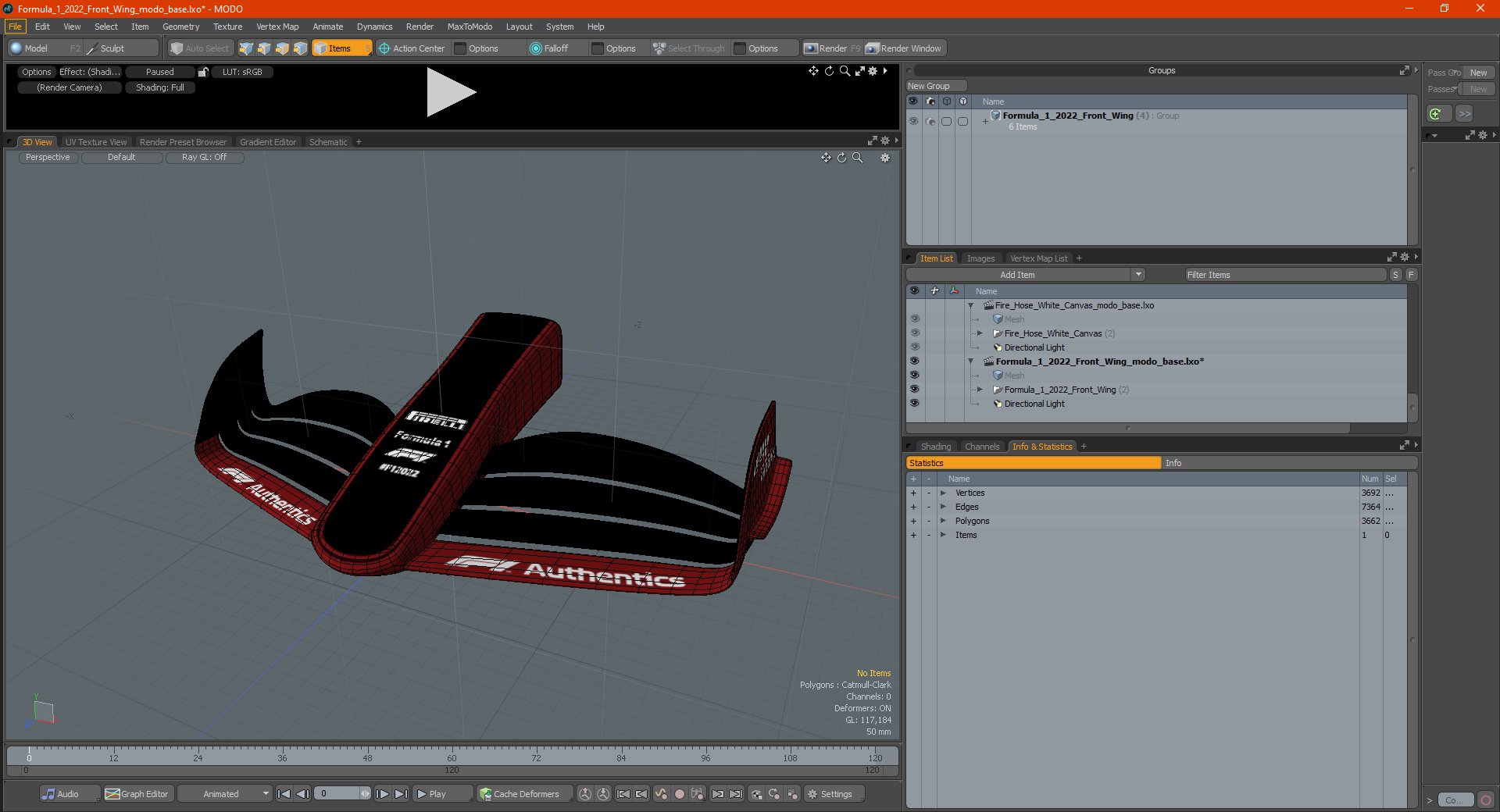This screenshot has height=812, width=1500.
Task: Click Render F9 button
Action: coord(832,48)
